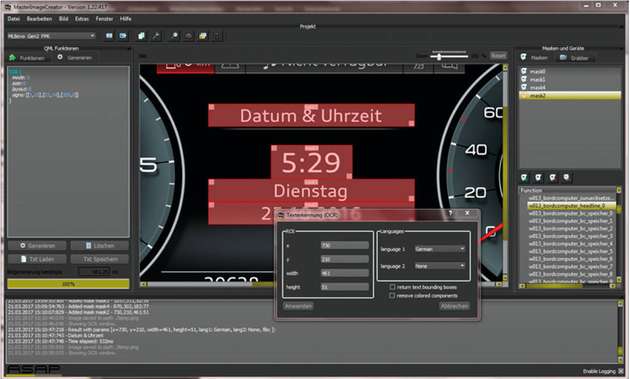Click the green house Funktionen icon
The height and width of the screenshot is (379, 630).
[12, 58]
